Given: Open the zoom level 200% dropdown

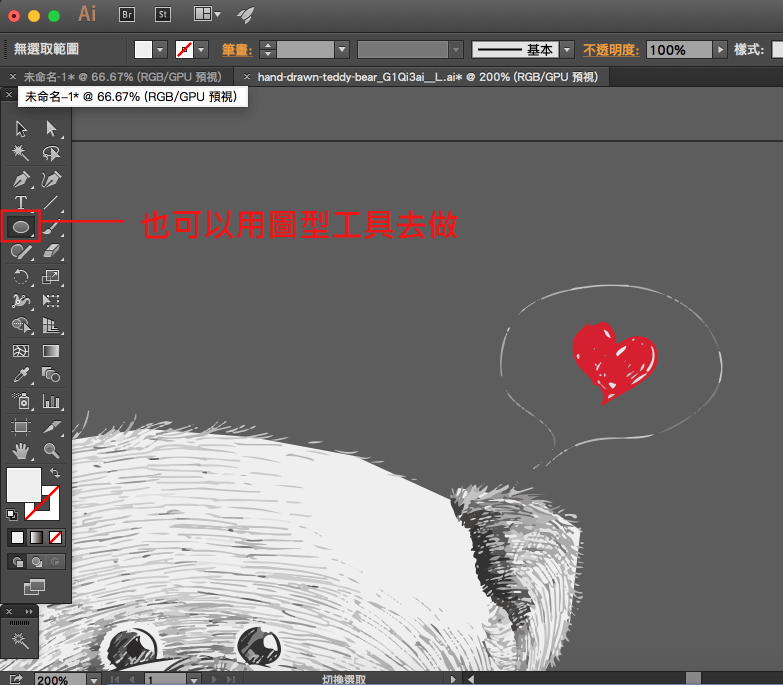Looking at the screenshot, I should point(93,679).
